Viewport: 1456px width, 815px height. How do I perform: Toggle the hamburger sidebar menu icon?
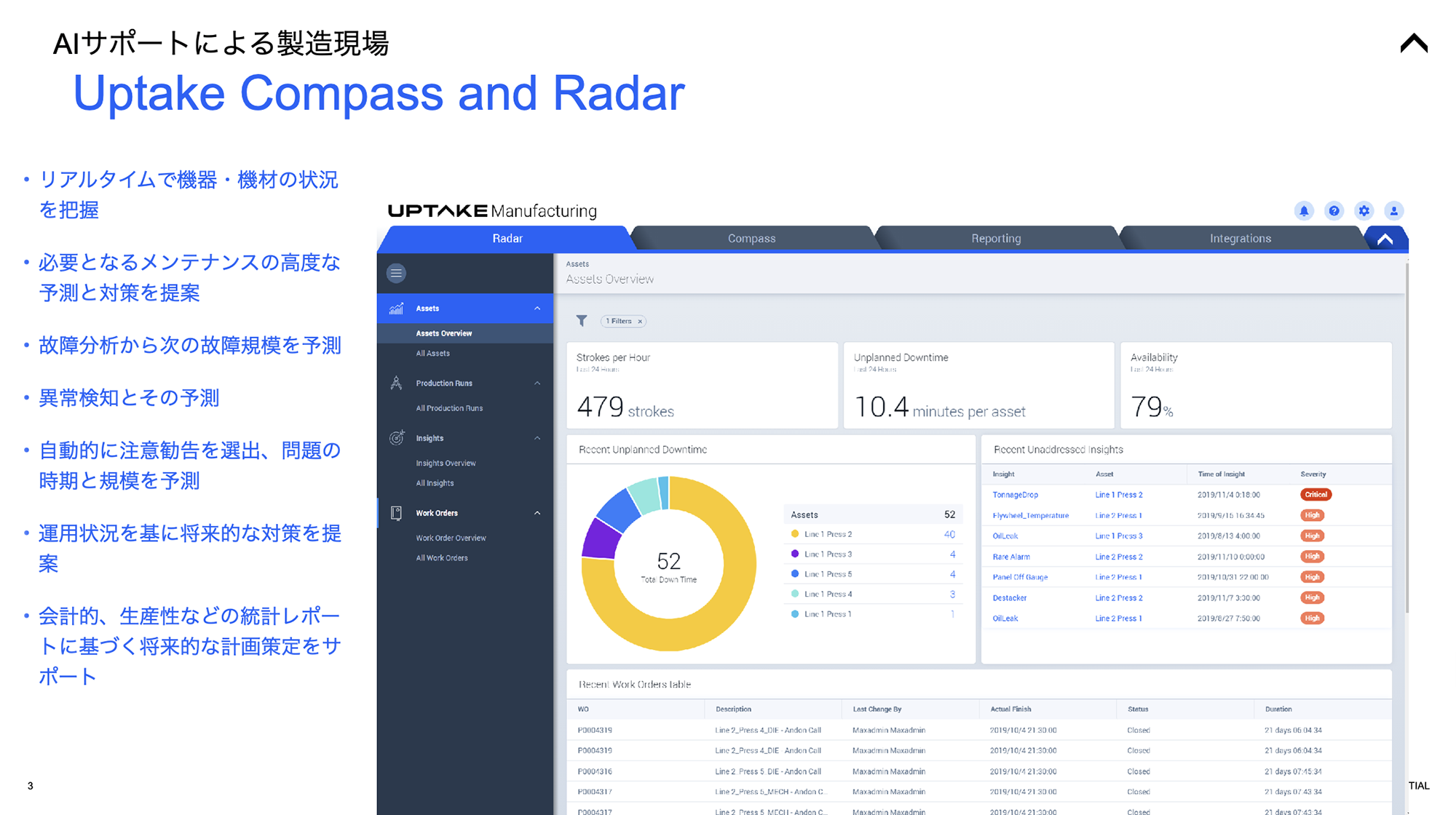396,274
